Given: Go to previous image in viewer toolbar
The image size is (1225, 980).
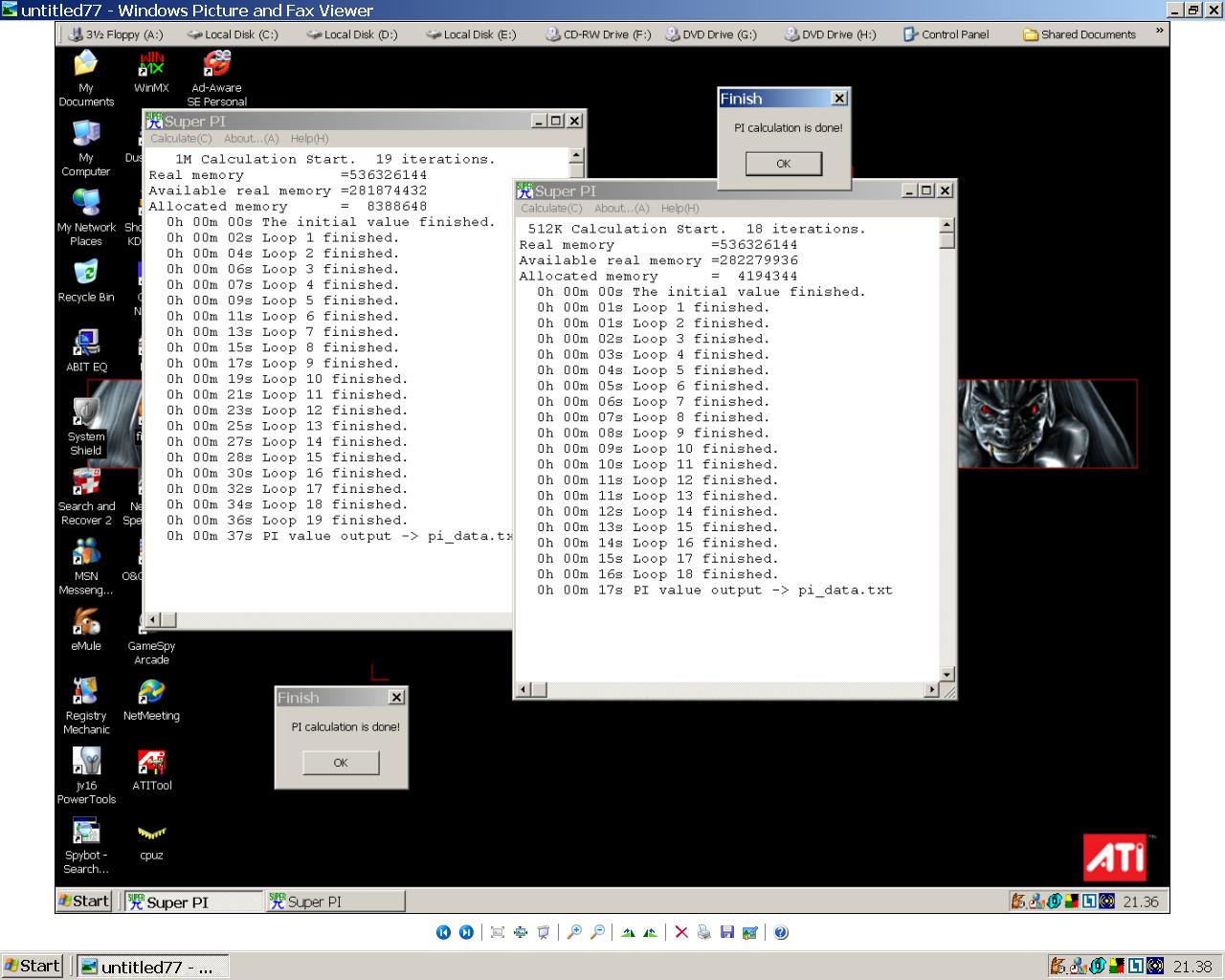Looking at the screenshot, I should coord(443,932).
